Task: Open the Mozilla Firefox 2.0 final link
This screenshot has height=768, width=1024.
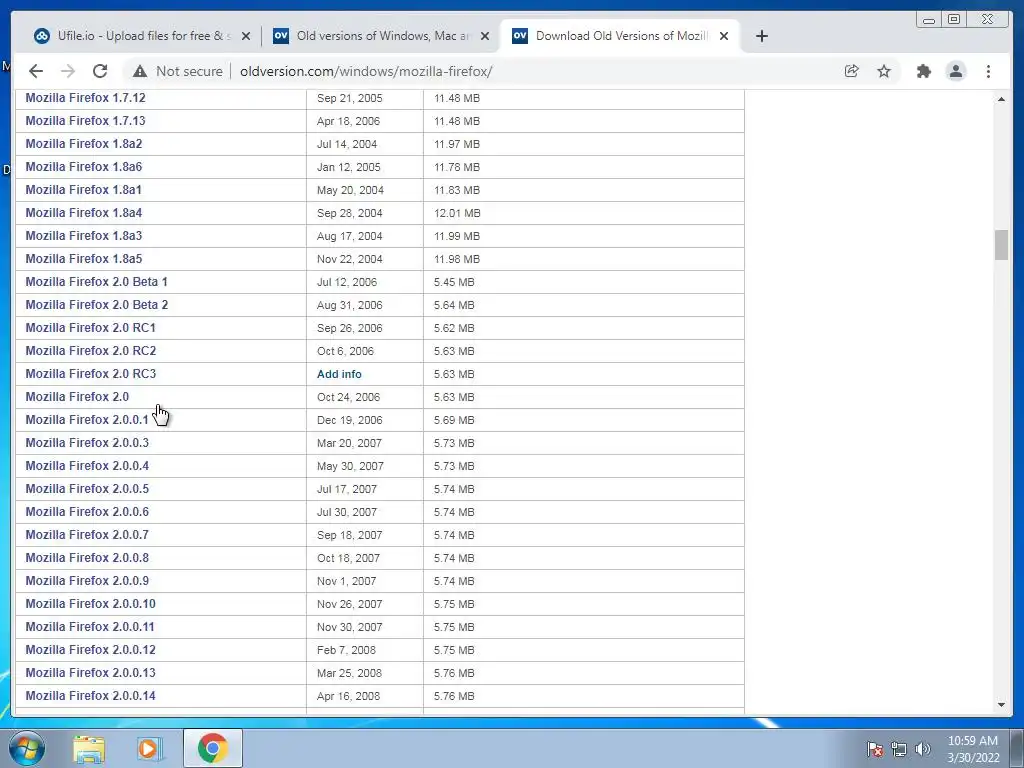Action: (x=77, y=397)
